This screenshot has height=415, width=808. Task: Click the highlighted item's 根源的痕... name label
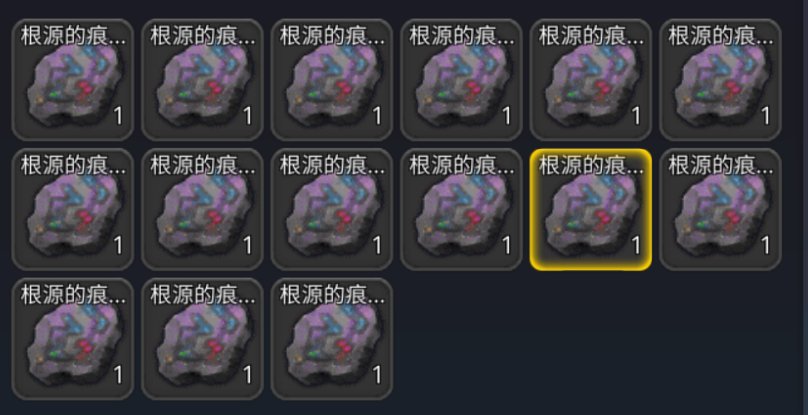tap(591, 165)
